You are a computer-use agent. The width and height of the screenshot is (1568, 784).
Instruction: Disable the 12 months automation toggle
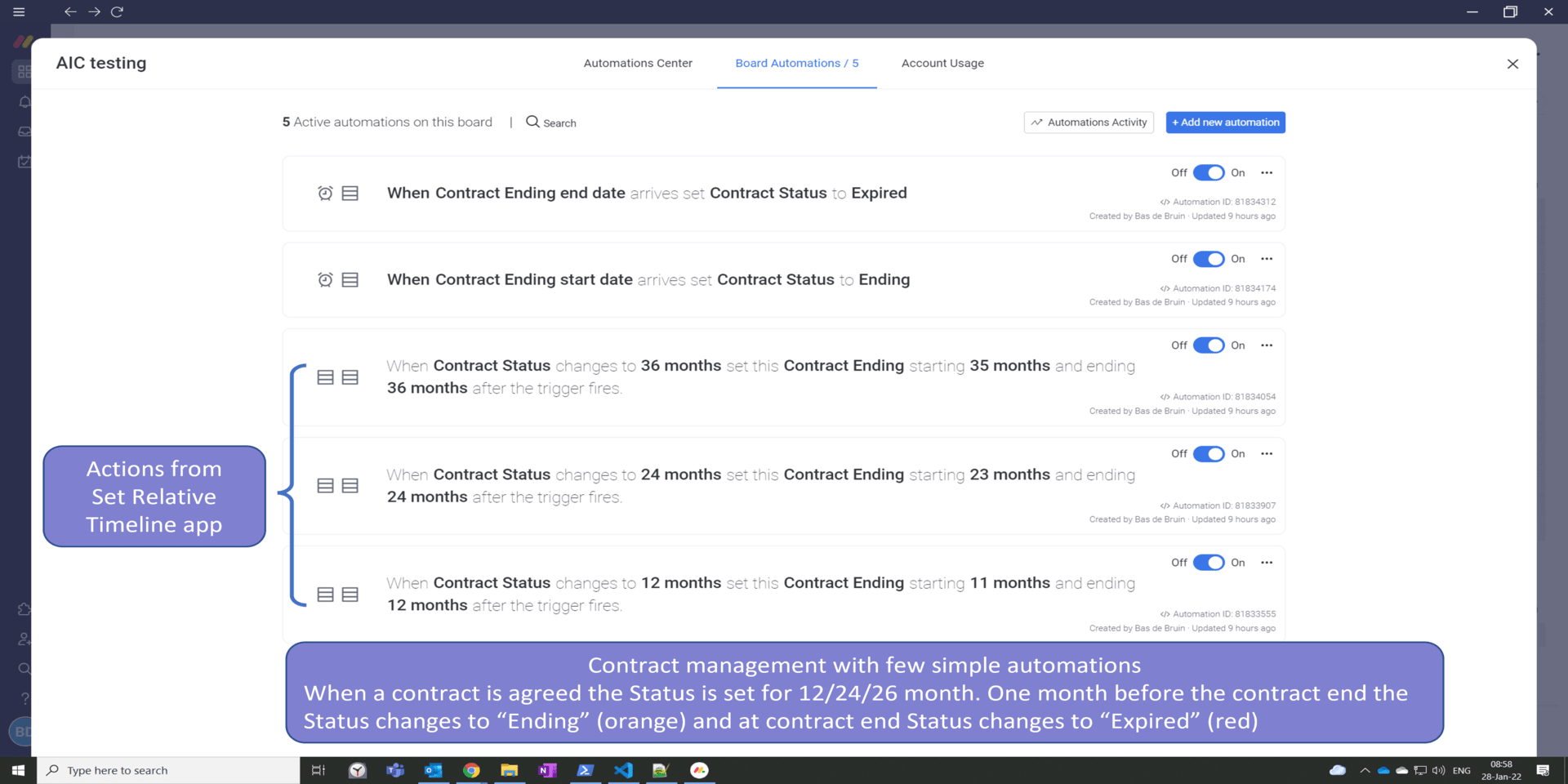(x=1209, y=563)
